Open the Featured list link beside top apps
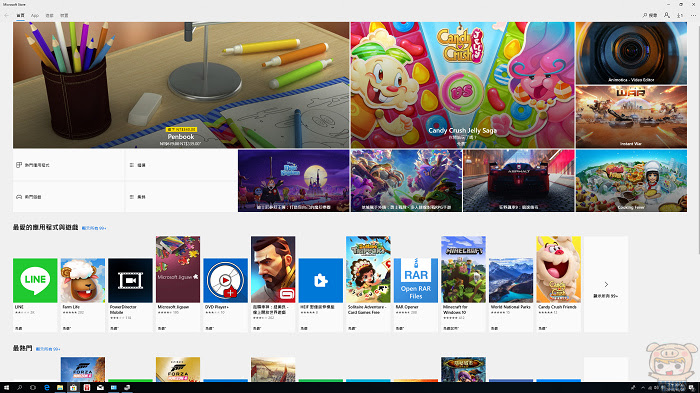700x393 pixels. 181,165
